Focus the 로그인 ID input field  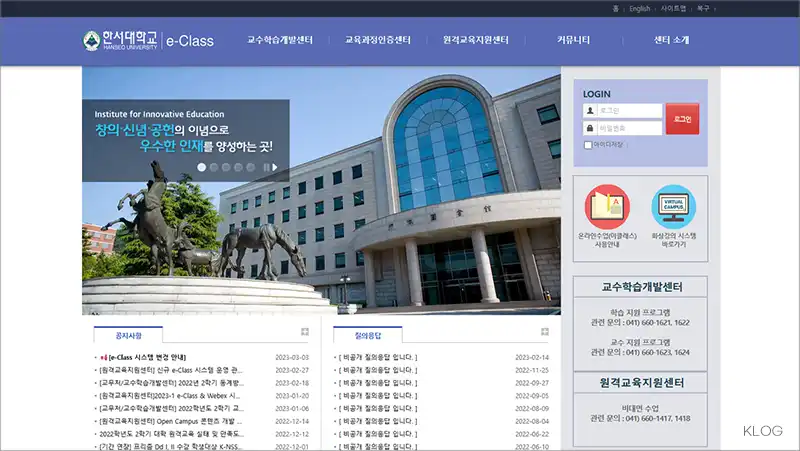point(629,111)
